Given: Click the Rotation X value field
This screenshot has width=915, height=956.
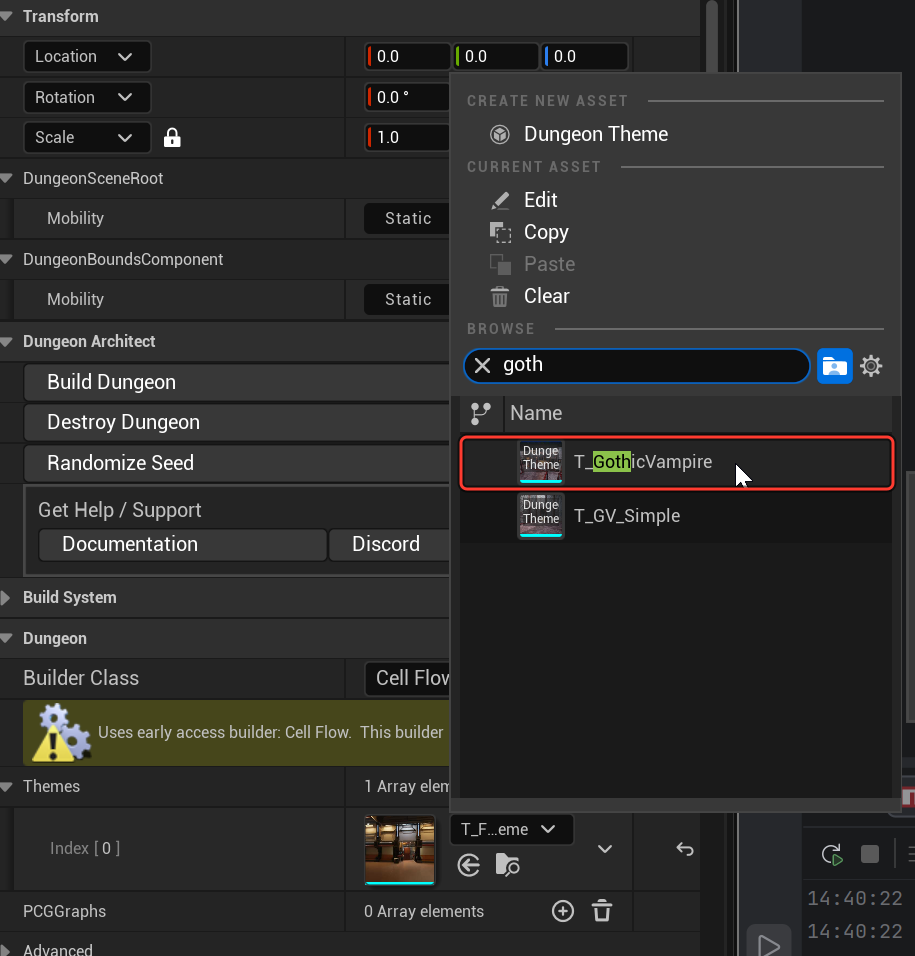Looking at the screenshot, I should click(x=408, y=98).
